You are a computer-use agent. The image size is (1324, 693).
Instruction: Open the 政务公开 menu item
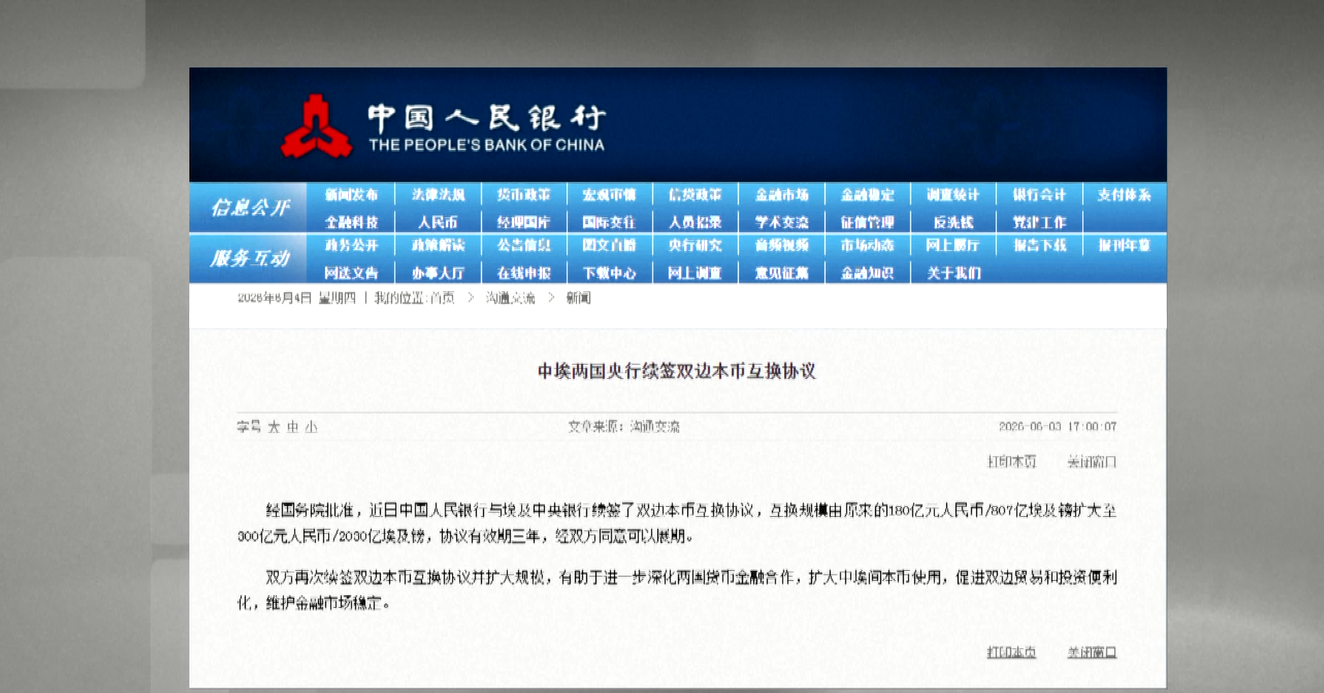click(x=351, y=245)
